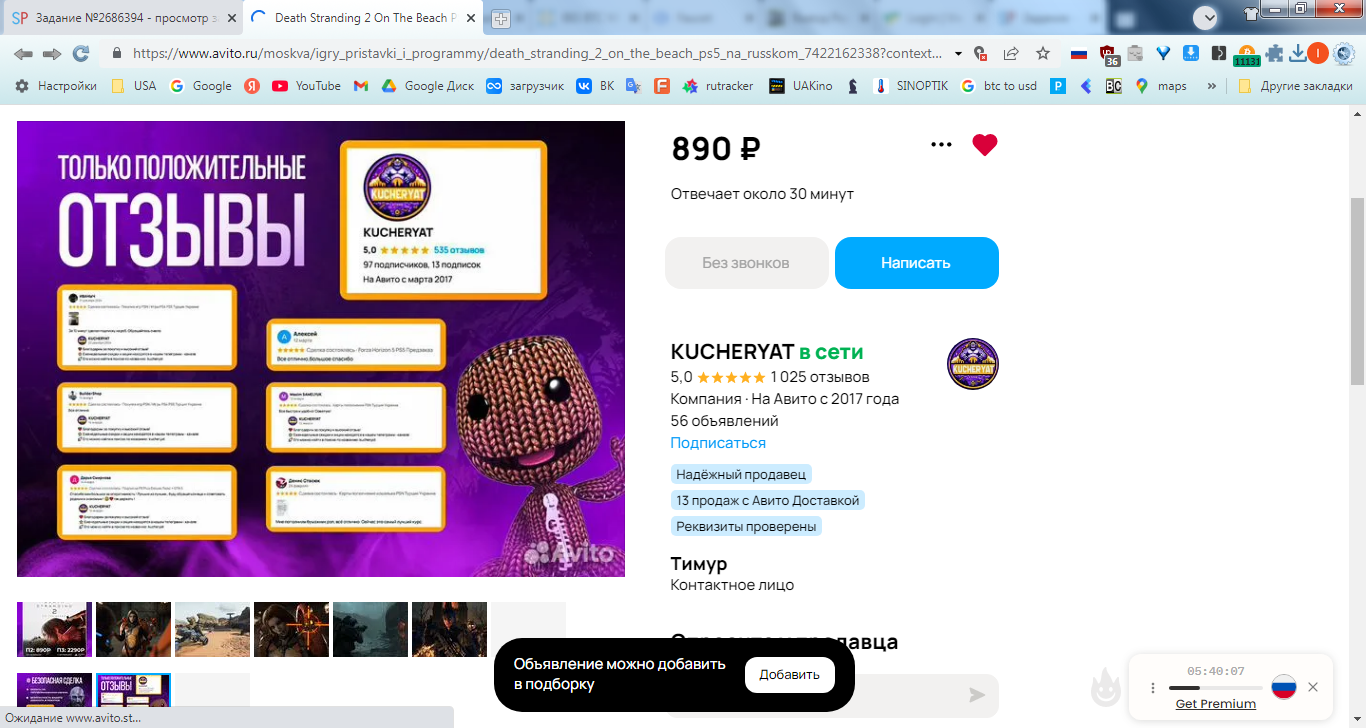The image size is (1366, 728).
Task: Select the Death Stranding 2 On The Beach tab
Action: [365, 18]
